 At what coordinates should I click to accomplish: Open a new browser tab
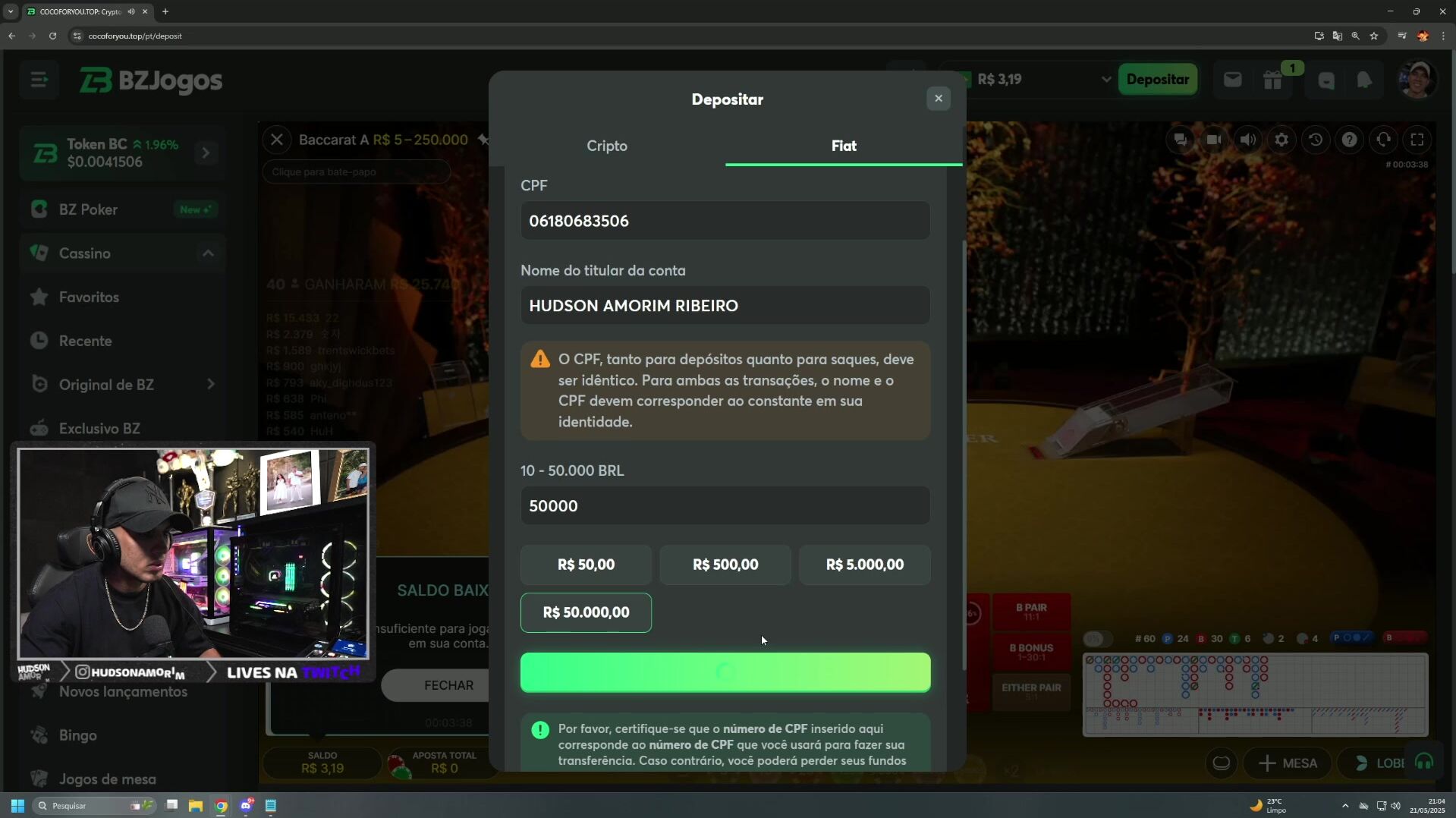[x=165, y=11]
